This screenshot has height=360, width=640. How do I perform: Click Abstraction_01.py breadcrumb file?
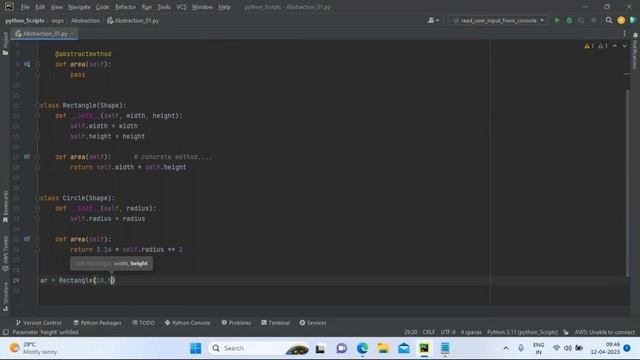133,20
